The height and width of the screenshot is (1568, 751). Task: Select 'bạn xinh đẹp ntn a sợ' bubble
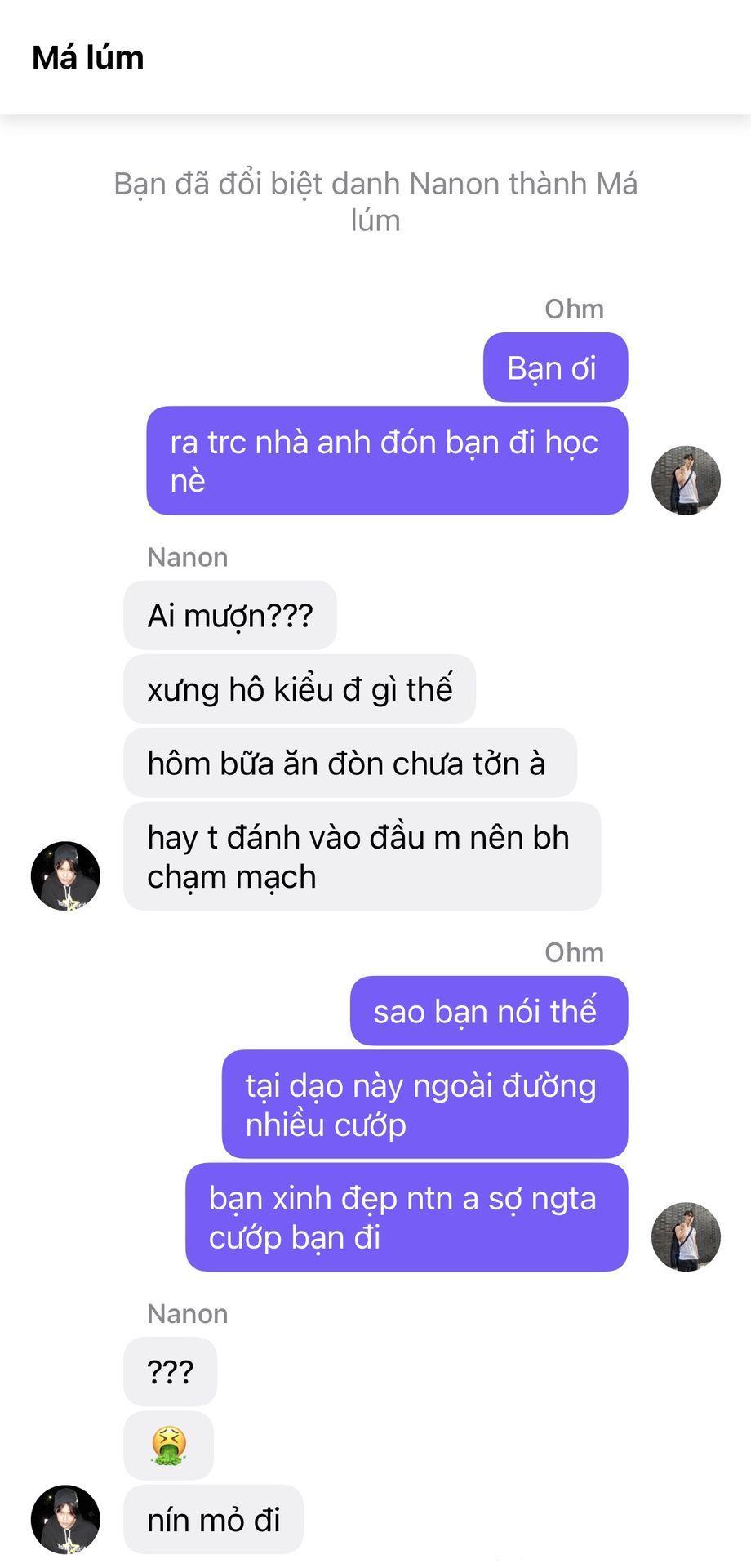(x=407, y=1217)
